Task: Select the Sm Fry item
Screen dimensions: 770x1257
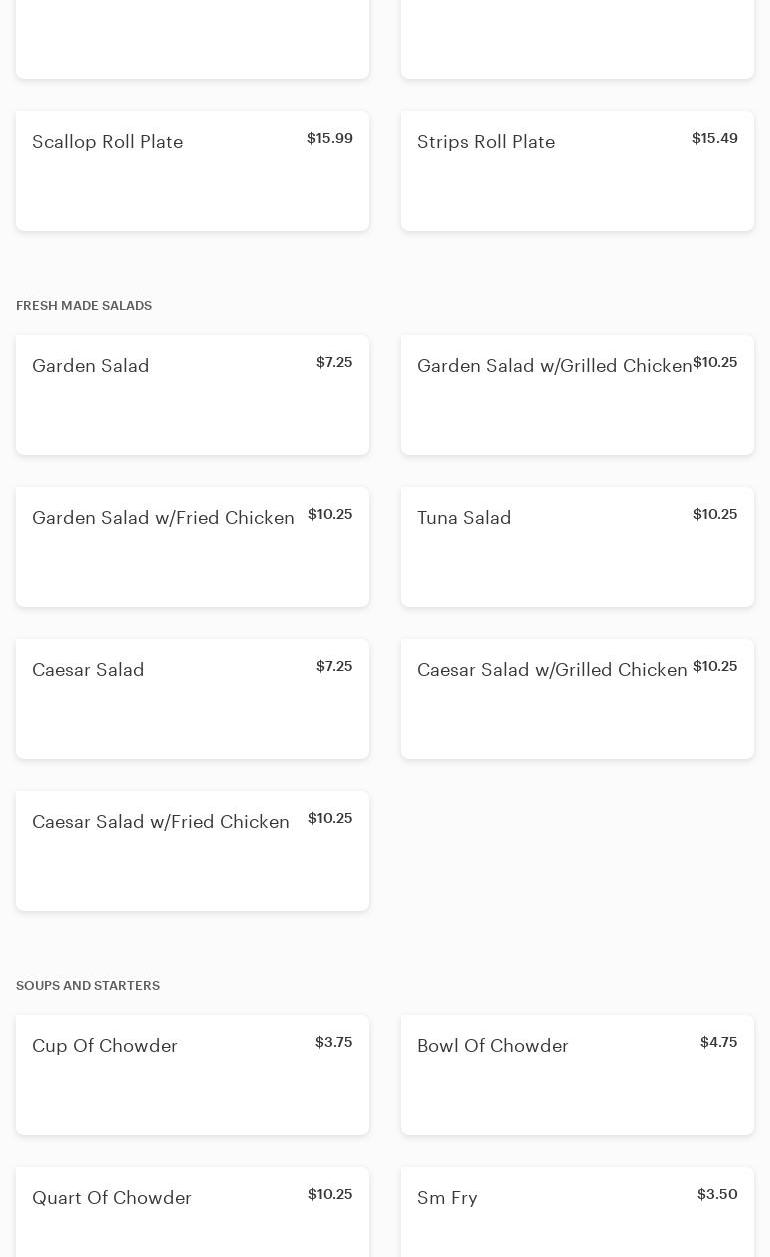Action: click(577, 1212)
